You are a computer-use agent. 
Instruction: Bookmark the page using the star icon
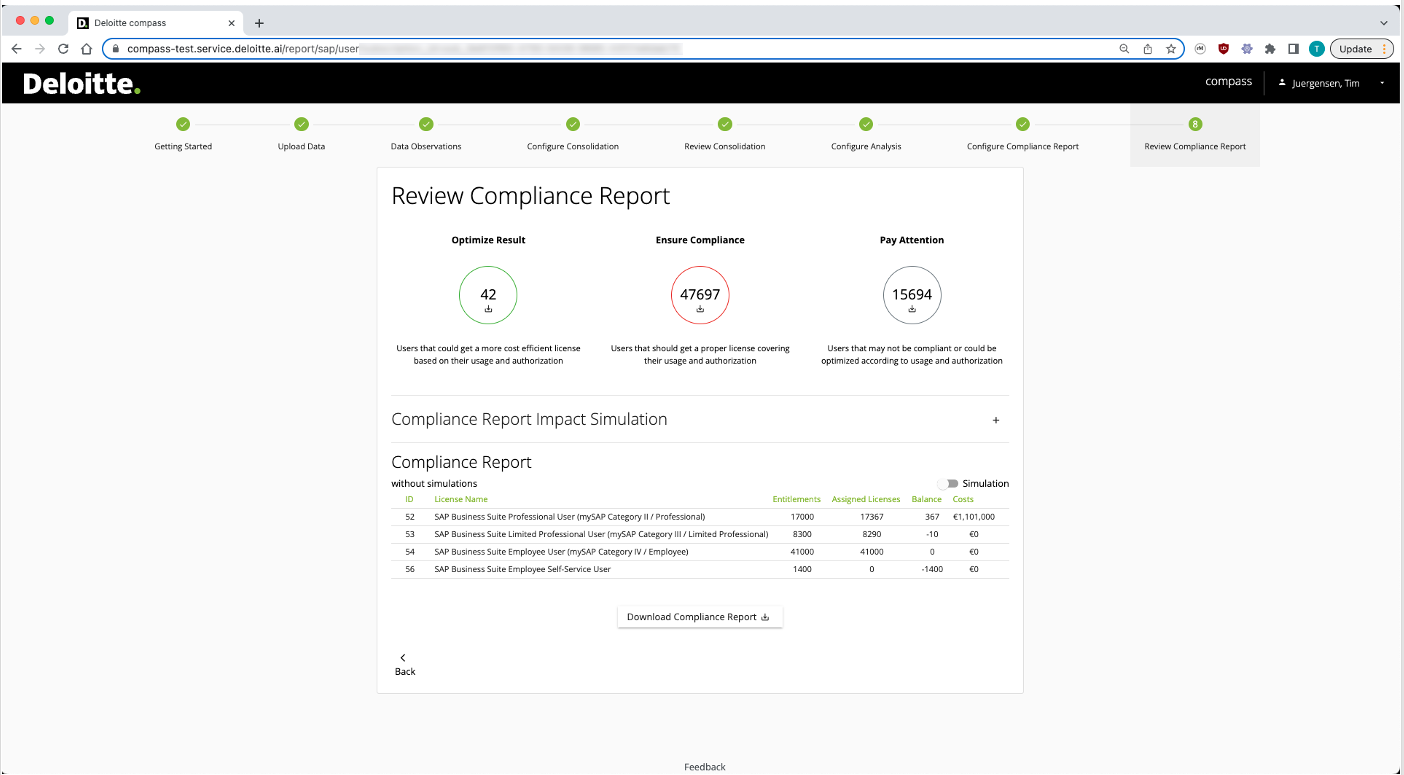[1172, 48]
